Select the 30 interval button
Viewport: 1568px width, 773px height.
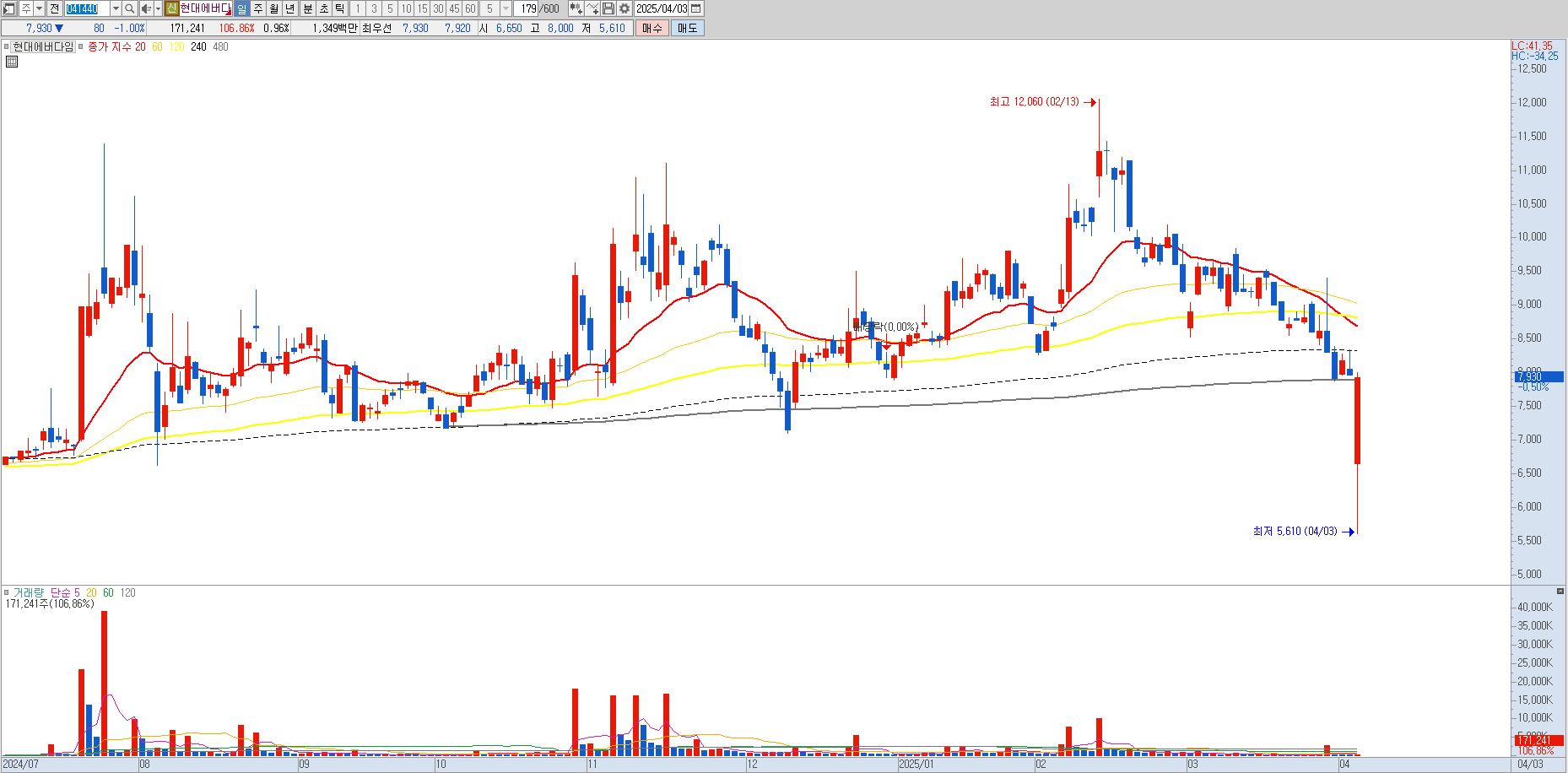tap(438, 8)
